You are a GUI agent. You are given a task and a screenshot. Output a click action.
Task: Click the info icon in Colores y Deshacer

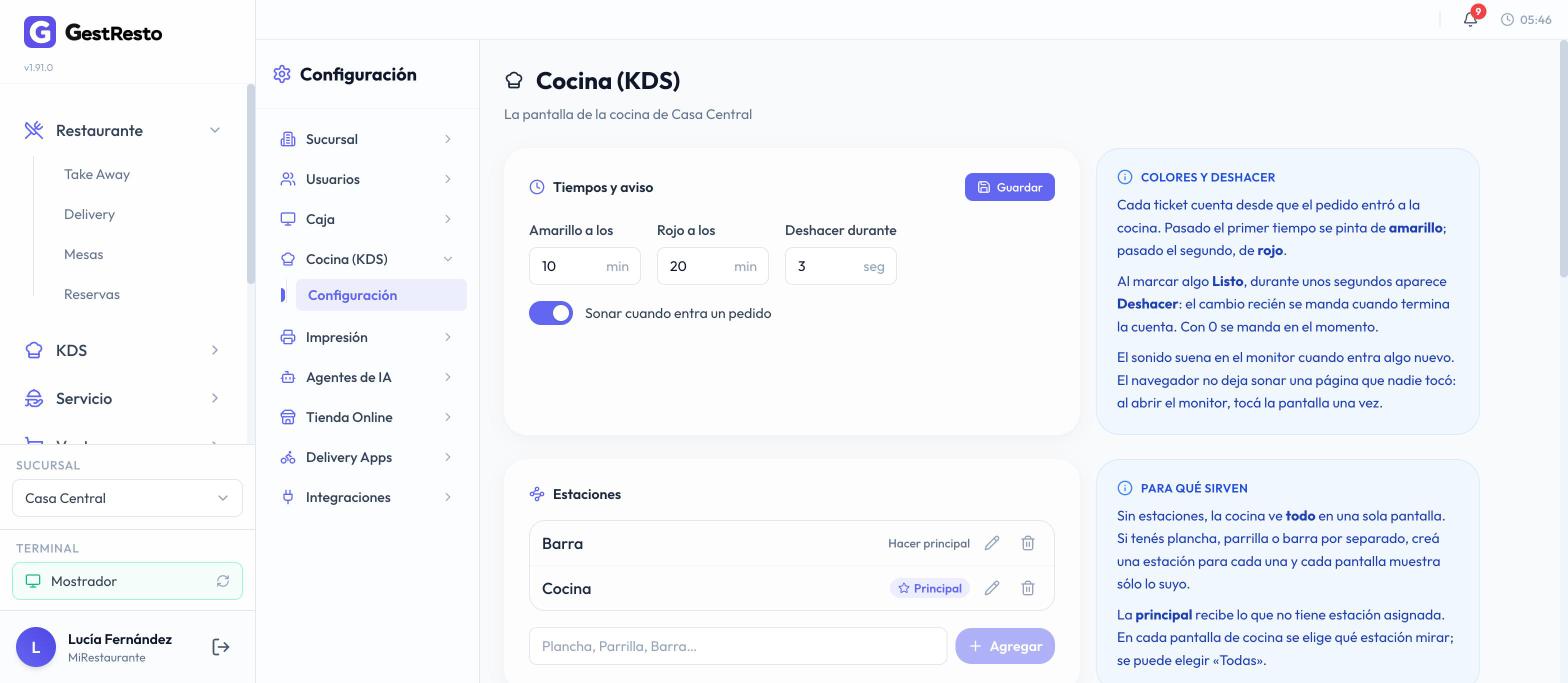click(x=1125, y=177)
